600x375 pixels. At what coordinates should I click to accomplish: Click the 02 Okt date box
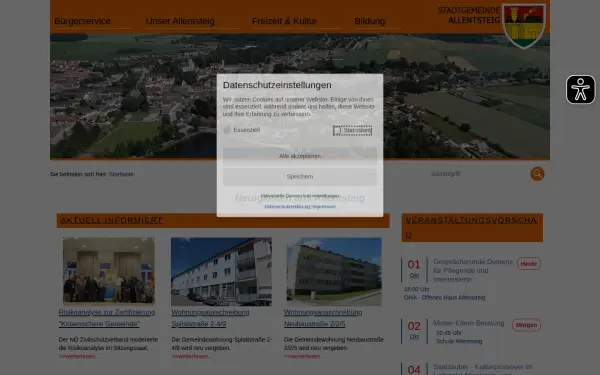click(x=414, y=330)
